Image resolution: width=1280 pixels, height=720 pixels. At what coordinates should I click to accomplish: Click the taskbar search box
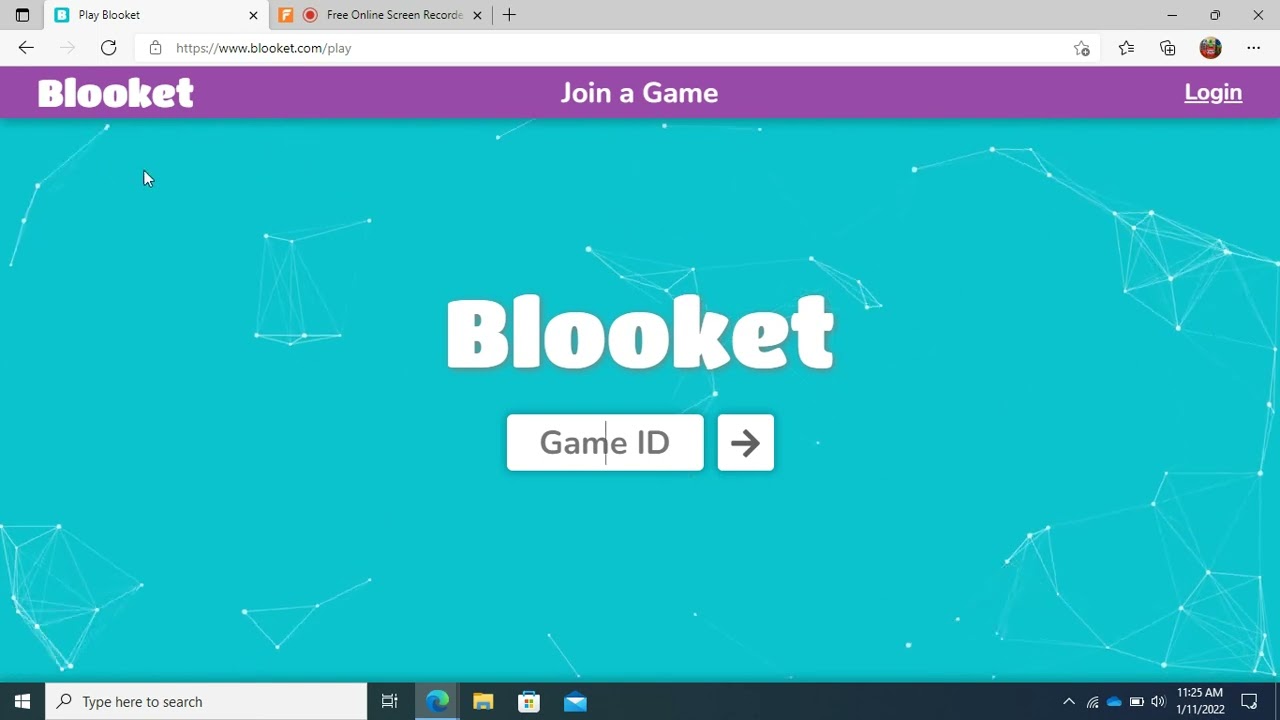pyautogui.click(x=207, y=701)
